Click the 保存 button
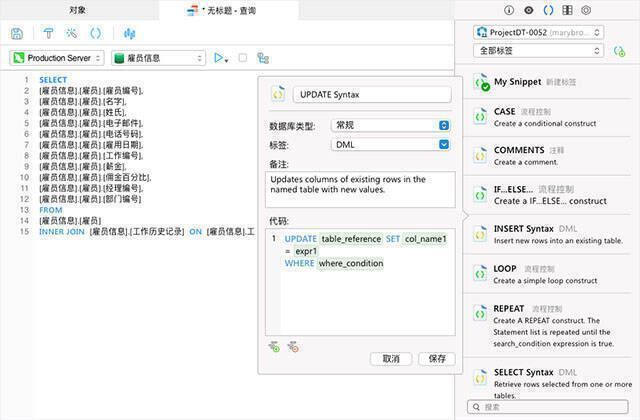640x420 pixels. [x=437, y=358]
